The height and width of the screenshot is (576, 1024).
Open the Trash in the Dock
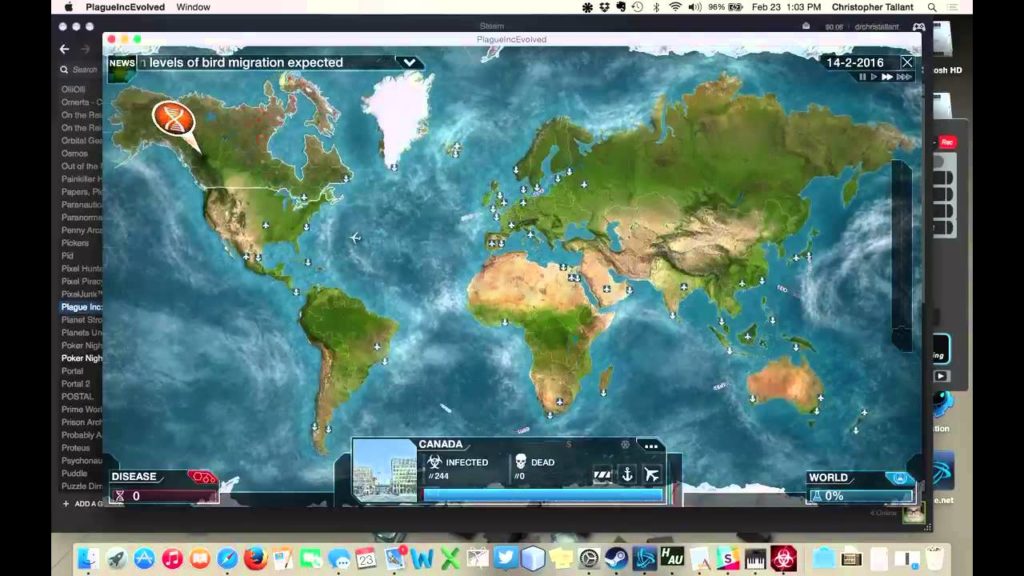(935, 558)
